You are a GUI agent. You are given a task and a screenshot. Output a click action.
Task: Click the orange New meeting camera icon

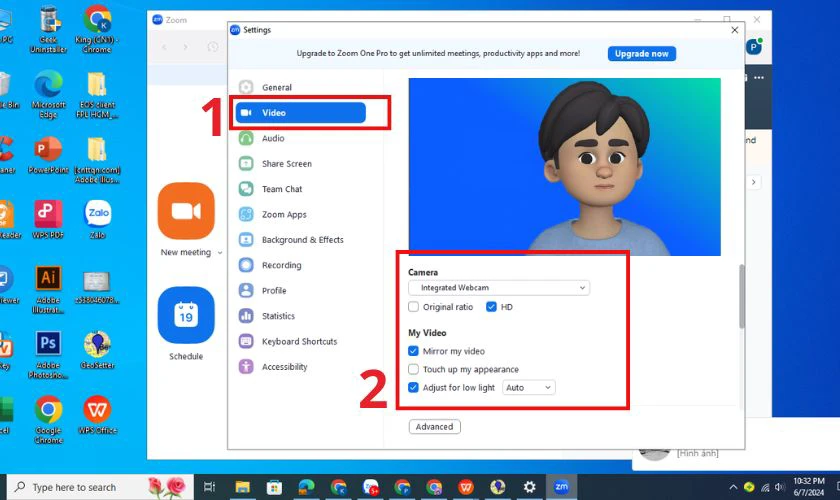pyautogui.click(x=186, y=211)
